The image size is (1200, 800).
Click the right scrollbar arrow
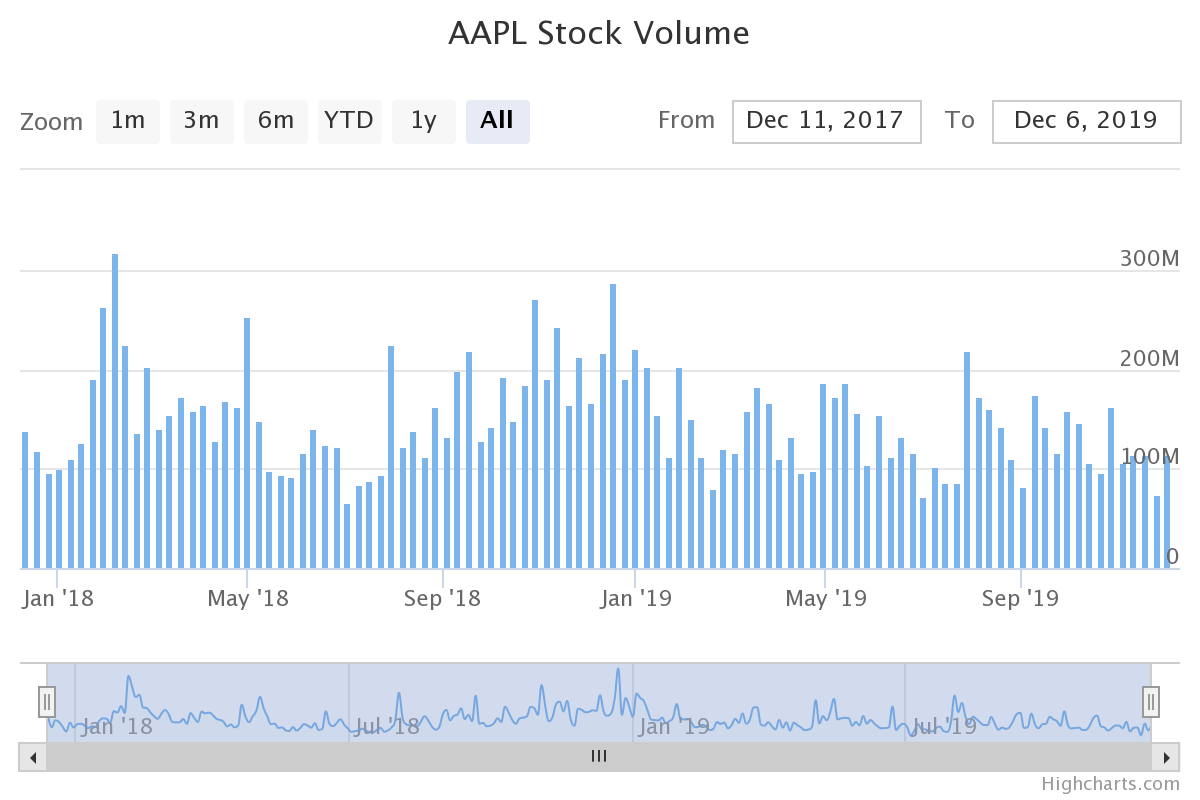(1168, 757)
